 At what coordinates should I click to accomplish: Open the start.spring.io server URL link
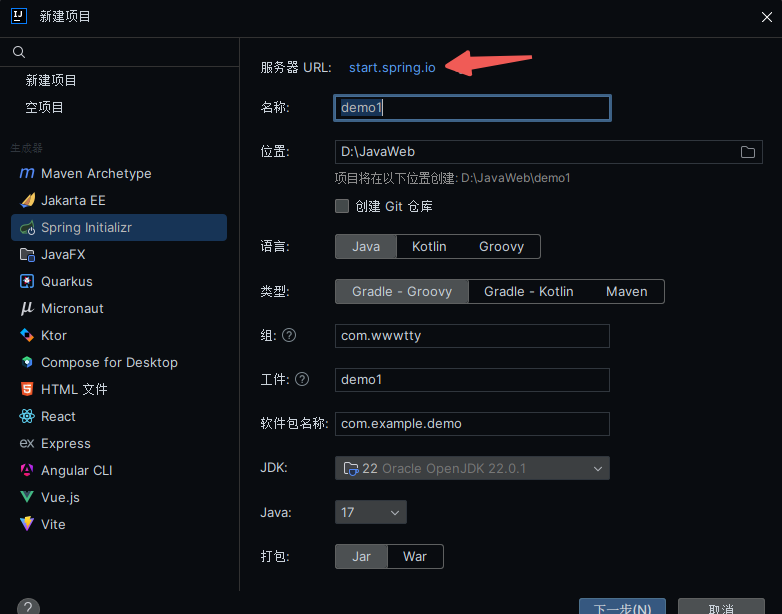[392, 67]
